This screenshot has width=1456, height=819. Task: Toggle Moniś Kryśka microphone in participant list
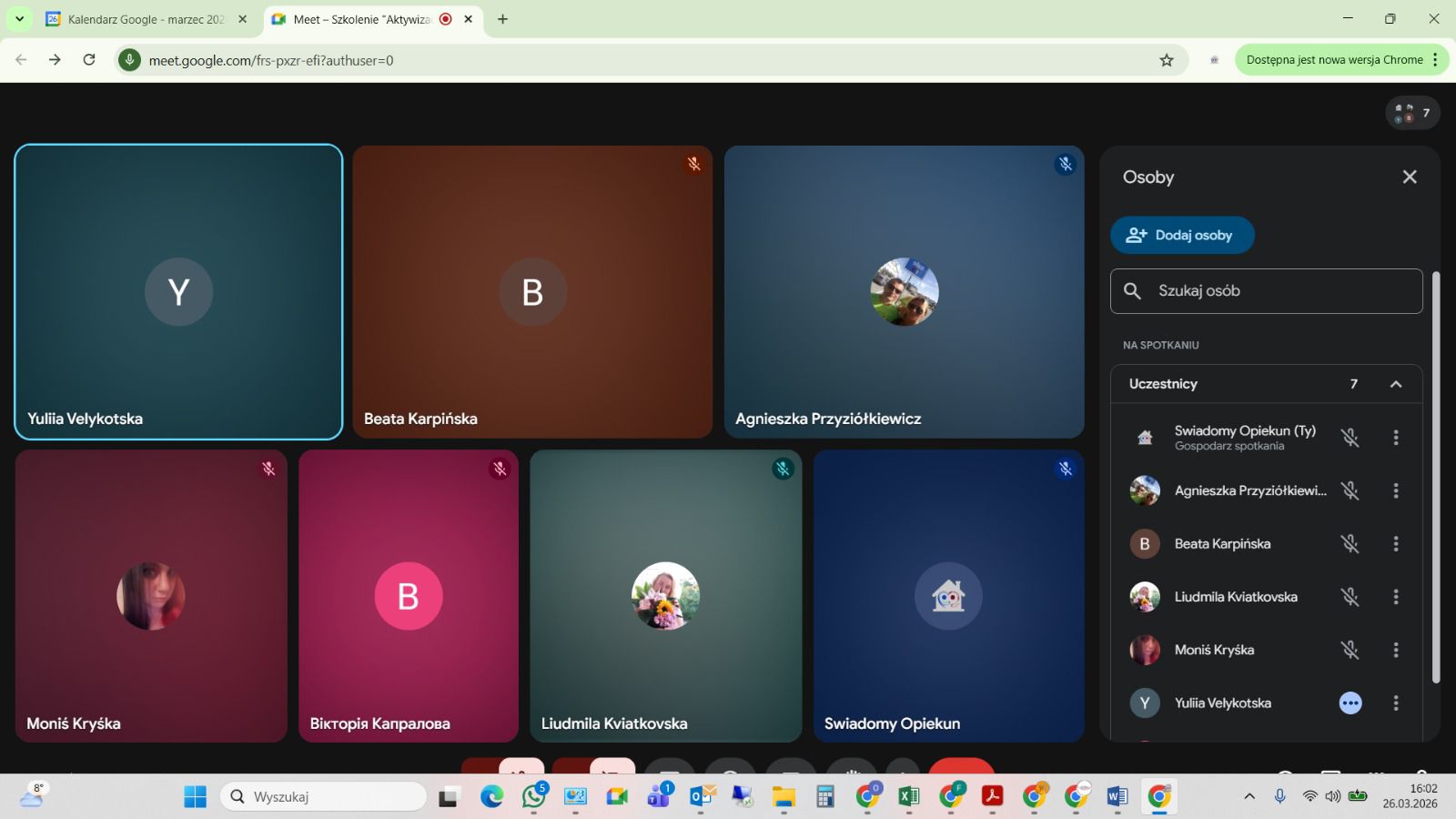(x=1350, y=650)
